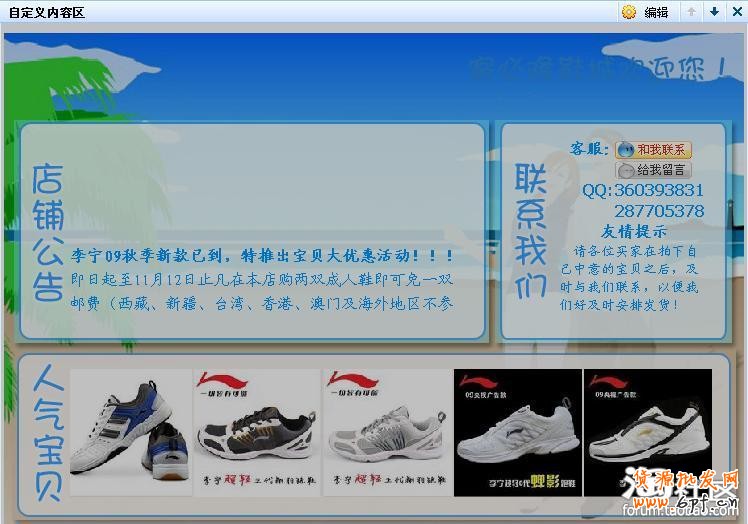Image resolution: width=748 pixels, height=524 pixels.
Task: Move module up with the up arrow
Action: (691, 12)
